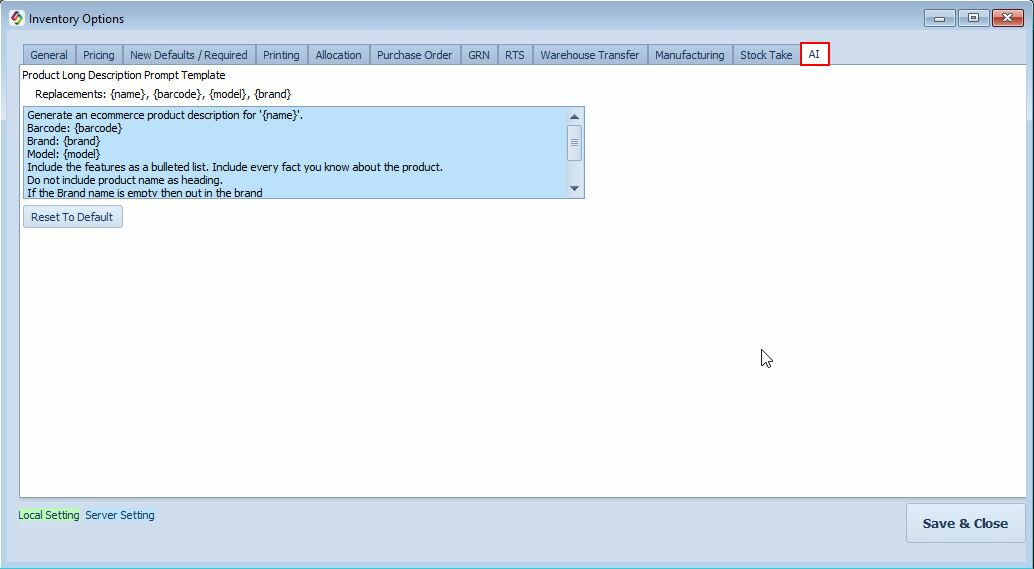Switch to the Pricing tab
Viewport: 1034px width, 569px height.
pyautogui.click(x=99, y=55)
